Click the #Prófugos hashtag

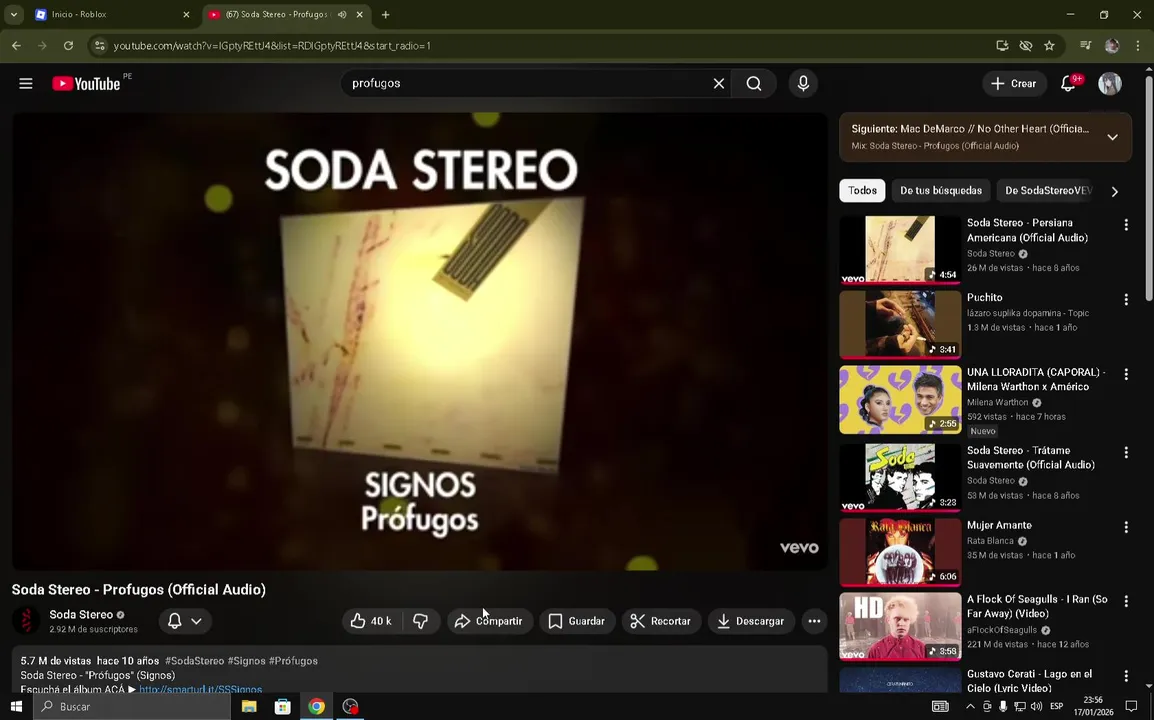tap(293, 660)
